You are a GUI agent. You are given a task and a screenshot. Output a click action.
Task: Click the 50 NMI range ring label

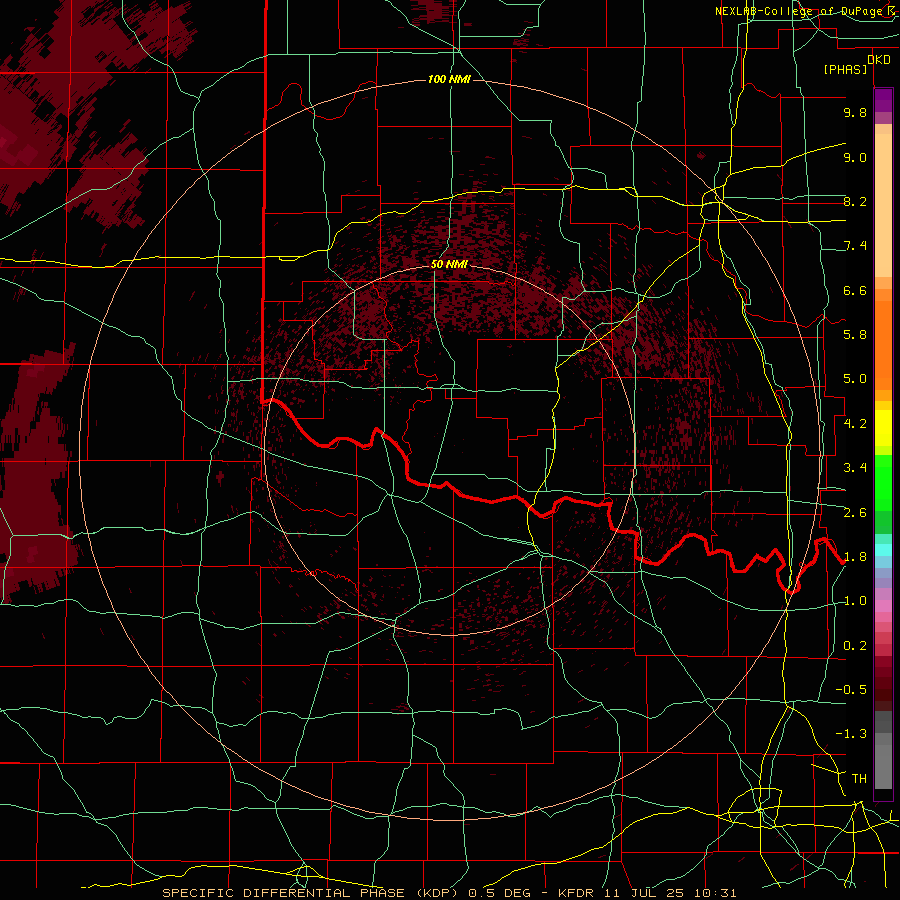point(449,264)
